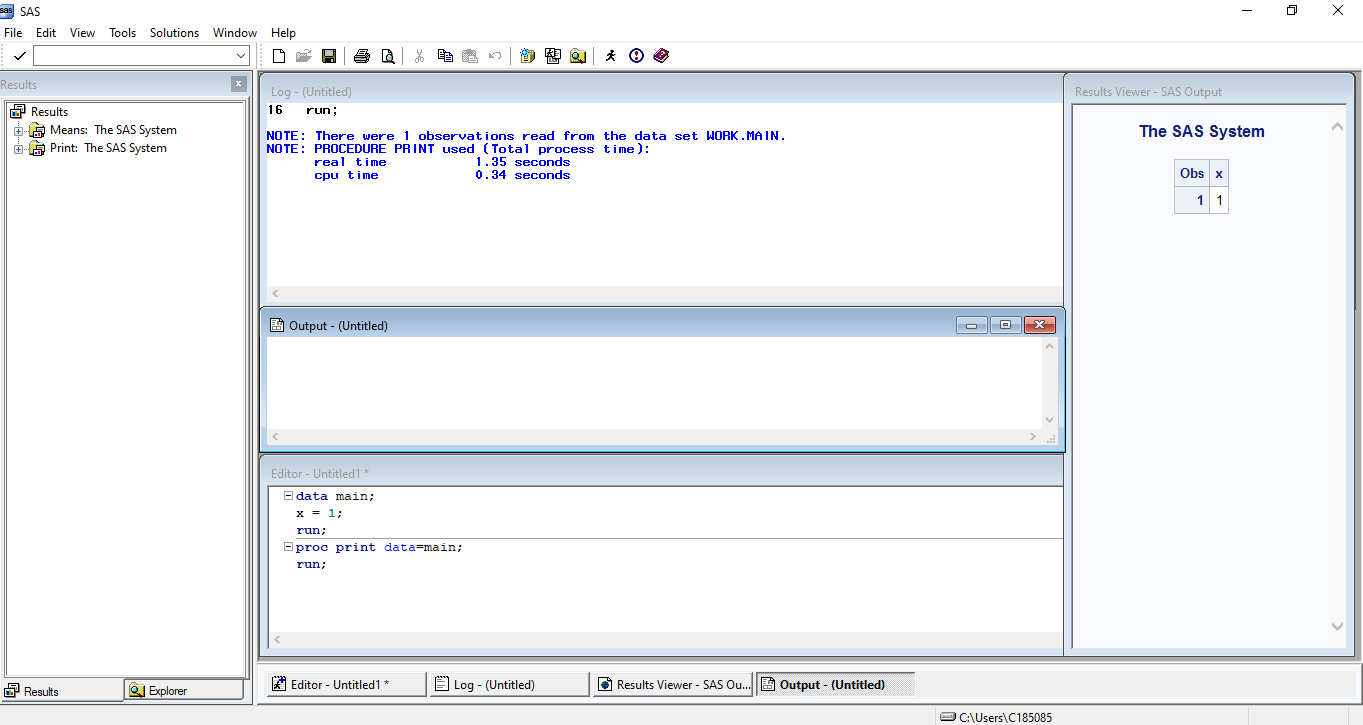
Task: Open the Solutions menu
Action: pos(174,32)
